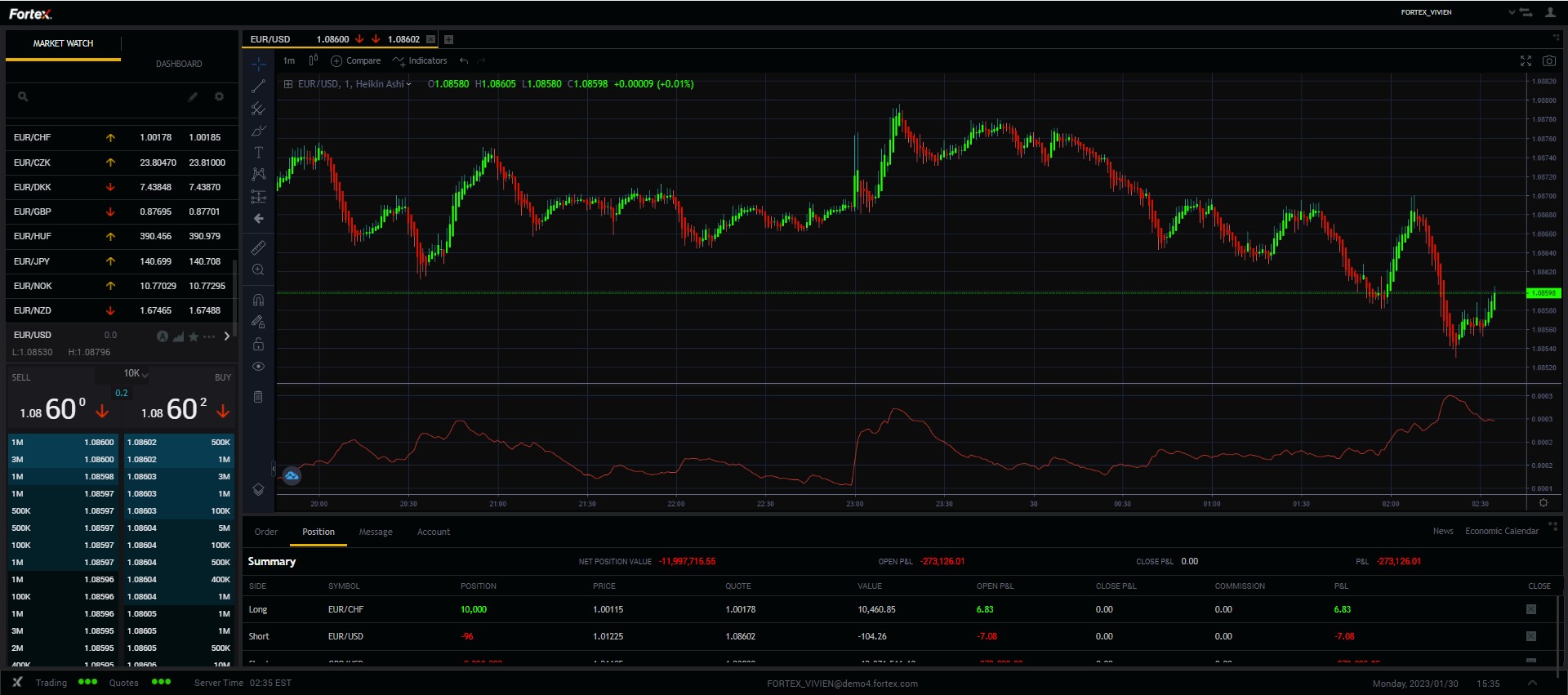Switch to the Order tab
Viewport: 1568px width, 695px height.
coord(266,532)
